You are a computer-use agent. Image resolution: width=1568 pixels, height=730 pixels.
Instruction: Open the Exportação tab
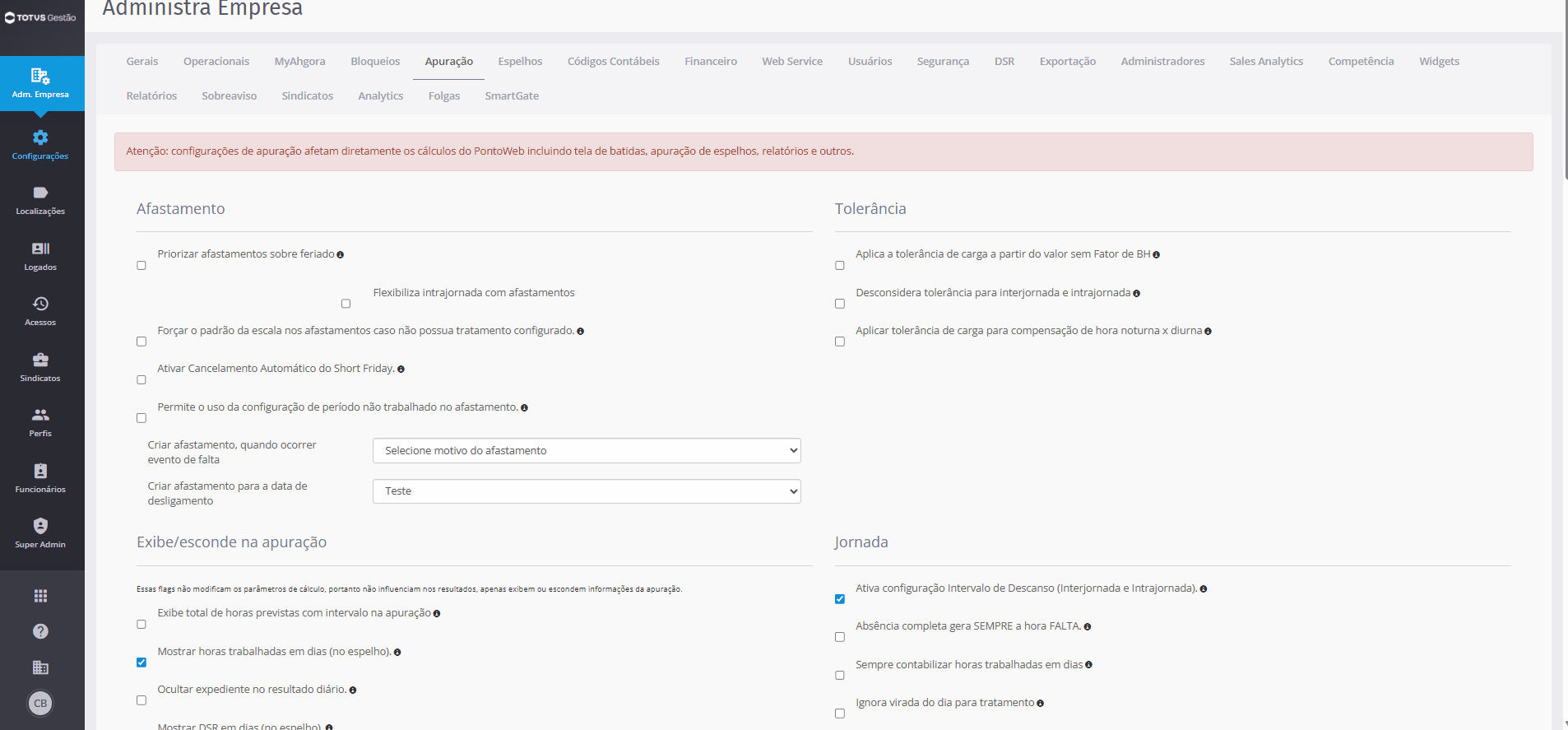(1067, 62)
